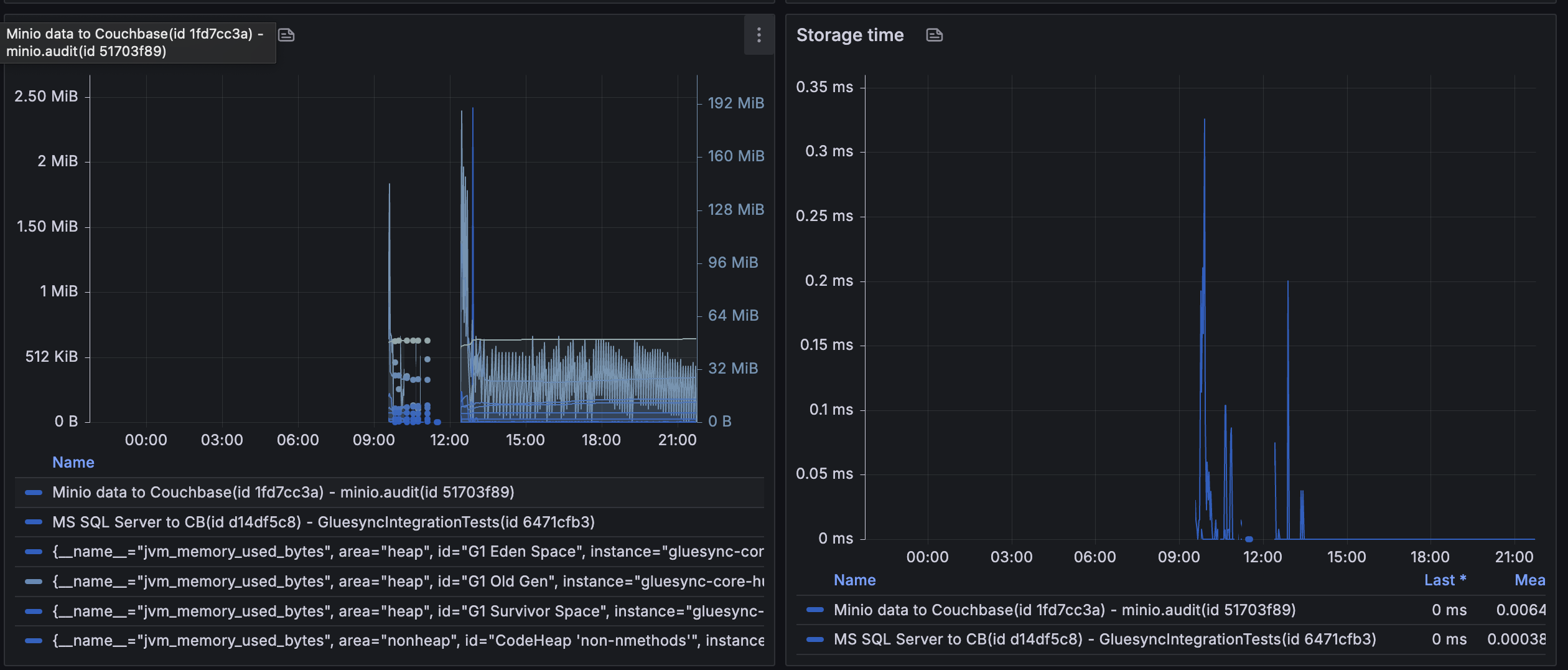Toggle MS SQL Server series in Storage time legend

click(1104, 639)
